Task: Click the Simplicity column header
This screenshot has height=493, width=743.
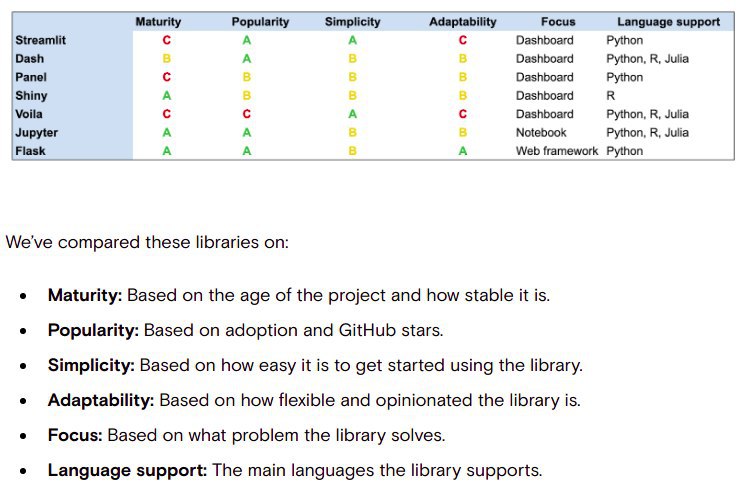Action: coord(353,22)
